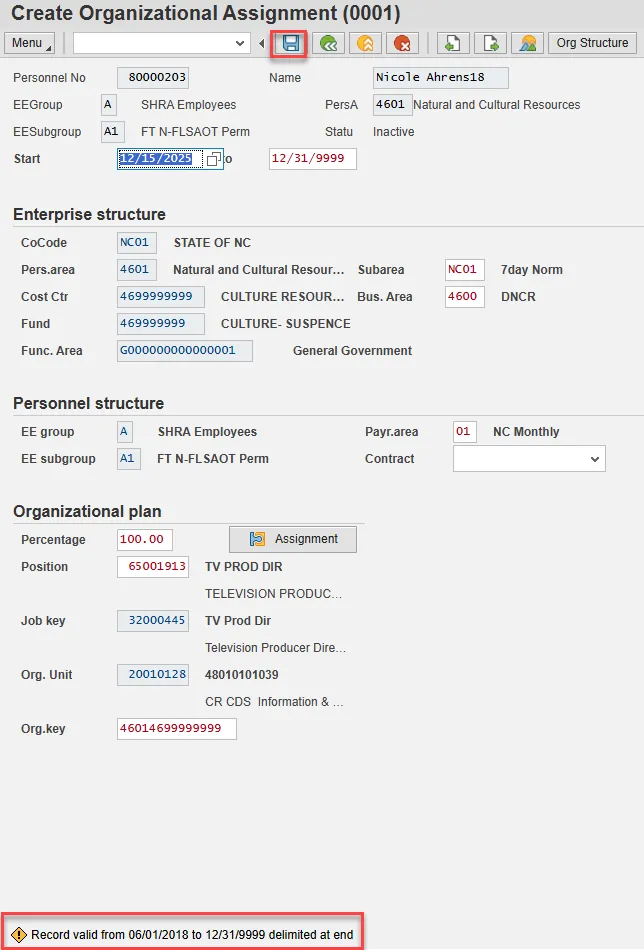
Task: Click the red Cancel icon
Action: [402, 43]
